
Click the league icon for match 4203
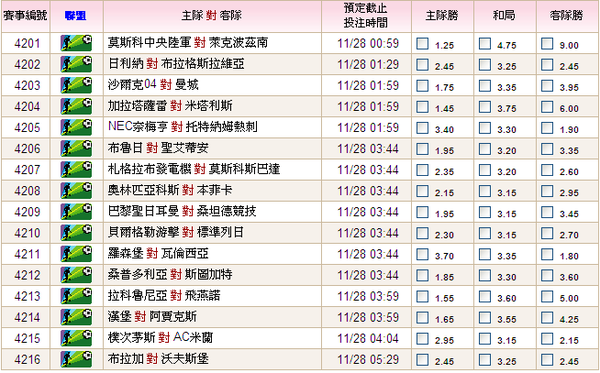pos(76,85)
